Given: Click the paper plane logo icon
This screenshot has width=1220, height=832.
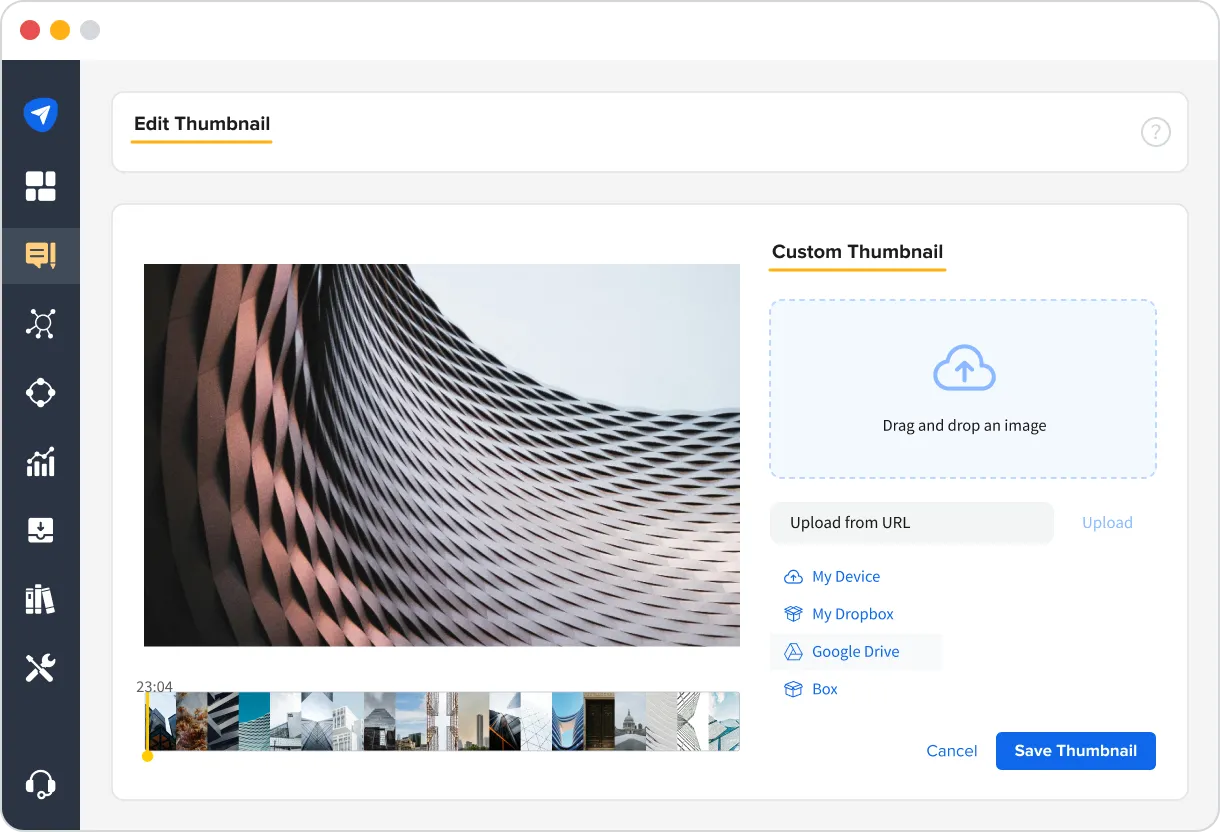Looking at the screenshot, I should point(41,115).
